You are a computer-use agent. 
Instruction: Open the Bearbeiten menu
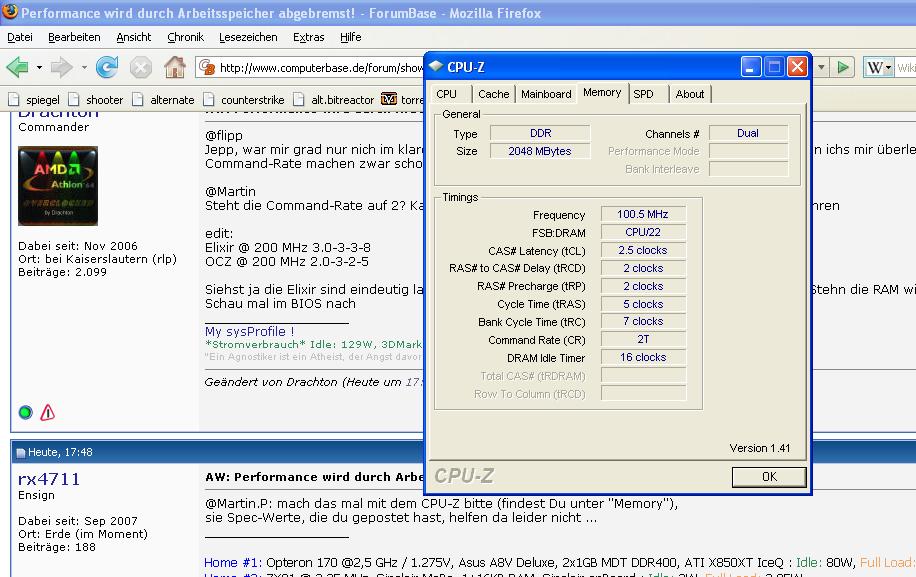(x=74, y=37)
